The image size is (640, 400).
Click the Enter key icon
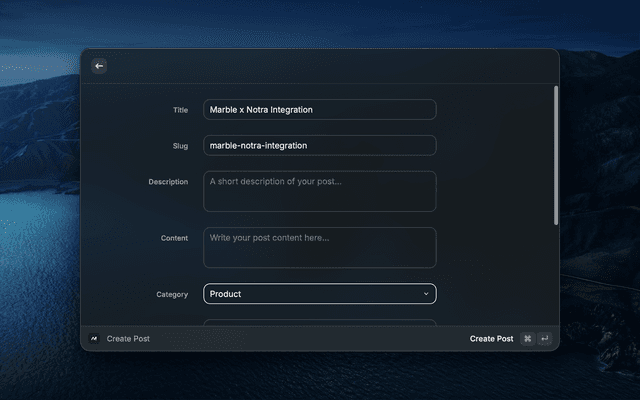(x=544, y=339)
